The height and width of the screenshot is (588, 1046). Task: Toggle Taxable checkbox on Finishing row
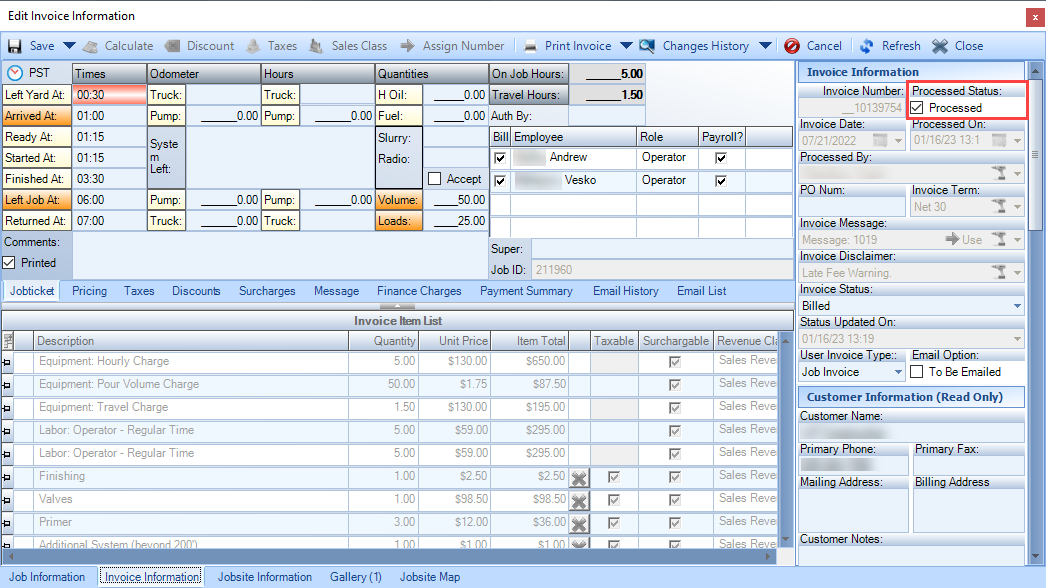pyautogui.click(x=614, y=477)
